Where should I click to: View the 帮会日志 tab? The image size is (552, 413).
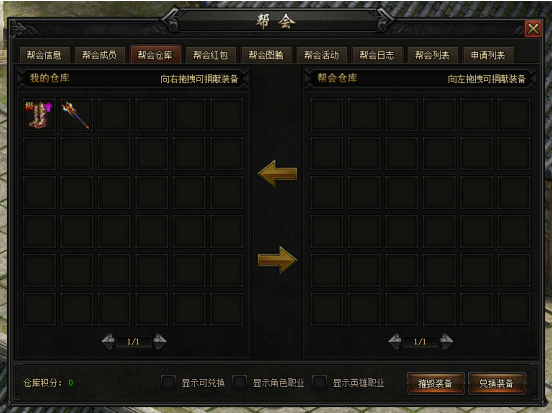(377, 55)
